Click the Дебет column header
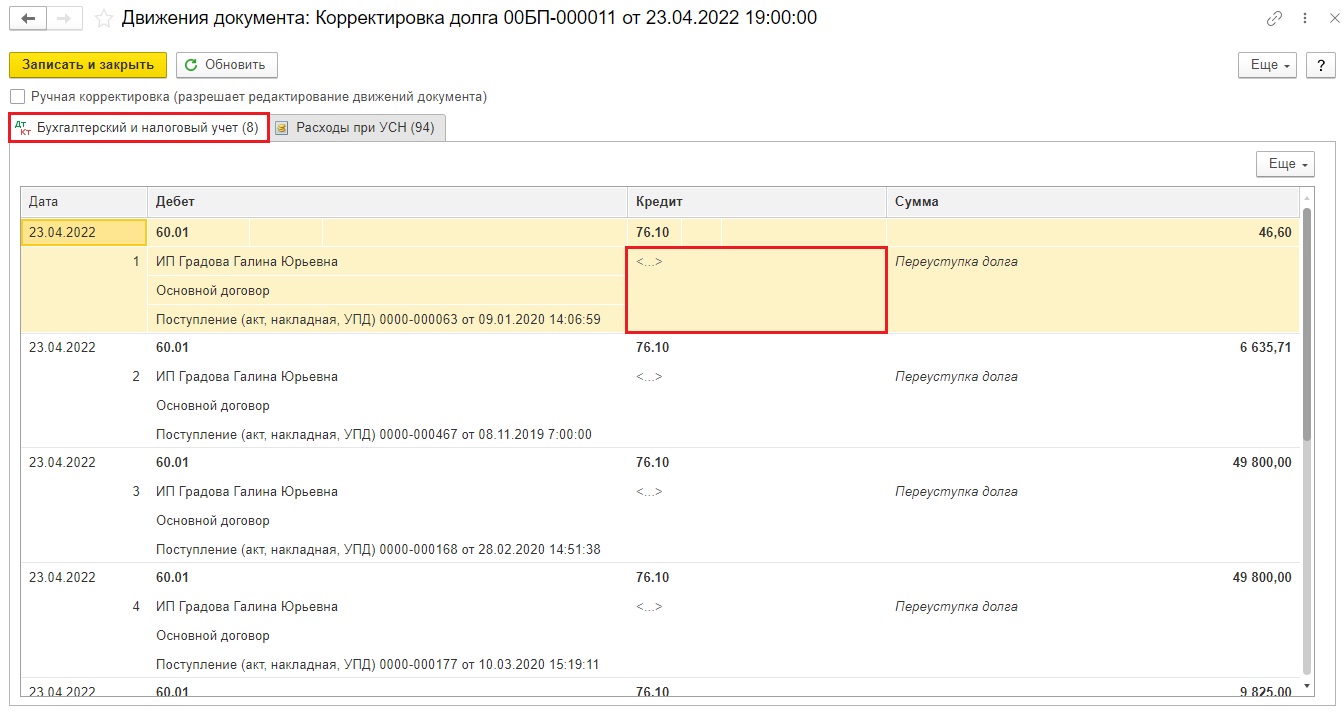 point(387,202)
